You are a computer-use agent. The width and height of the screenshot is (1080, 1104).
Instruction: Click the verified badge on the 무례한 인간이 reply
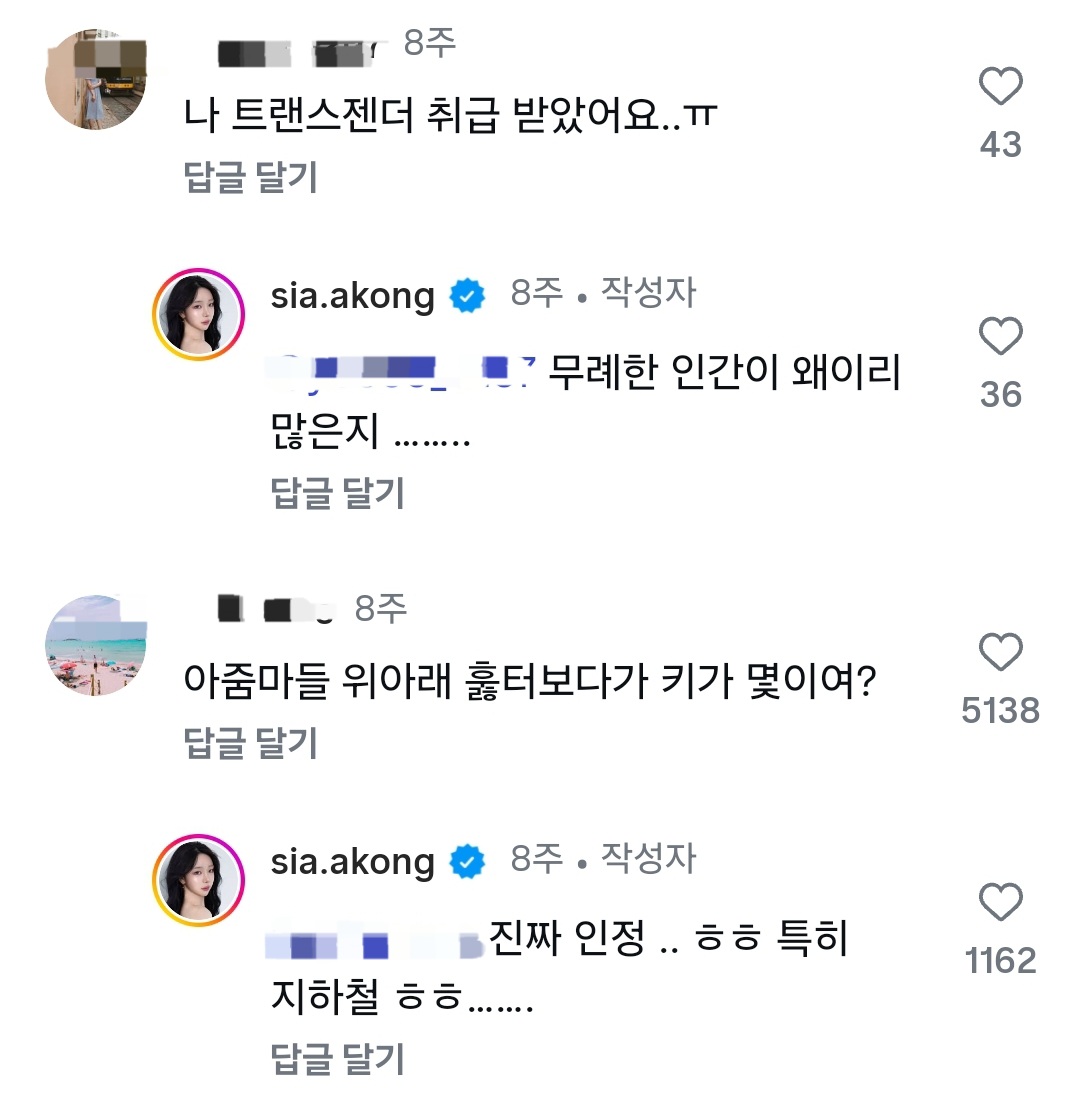coord(467,297)
